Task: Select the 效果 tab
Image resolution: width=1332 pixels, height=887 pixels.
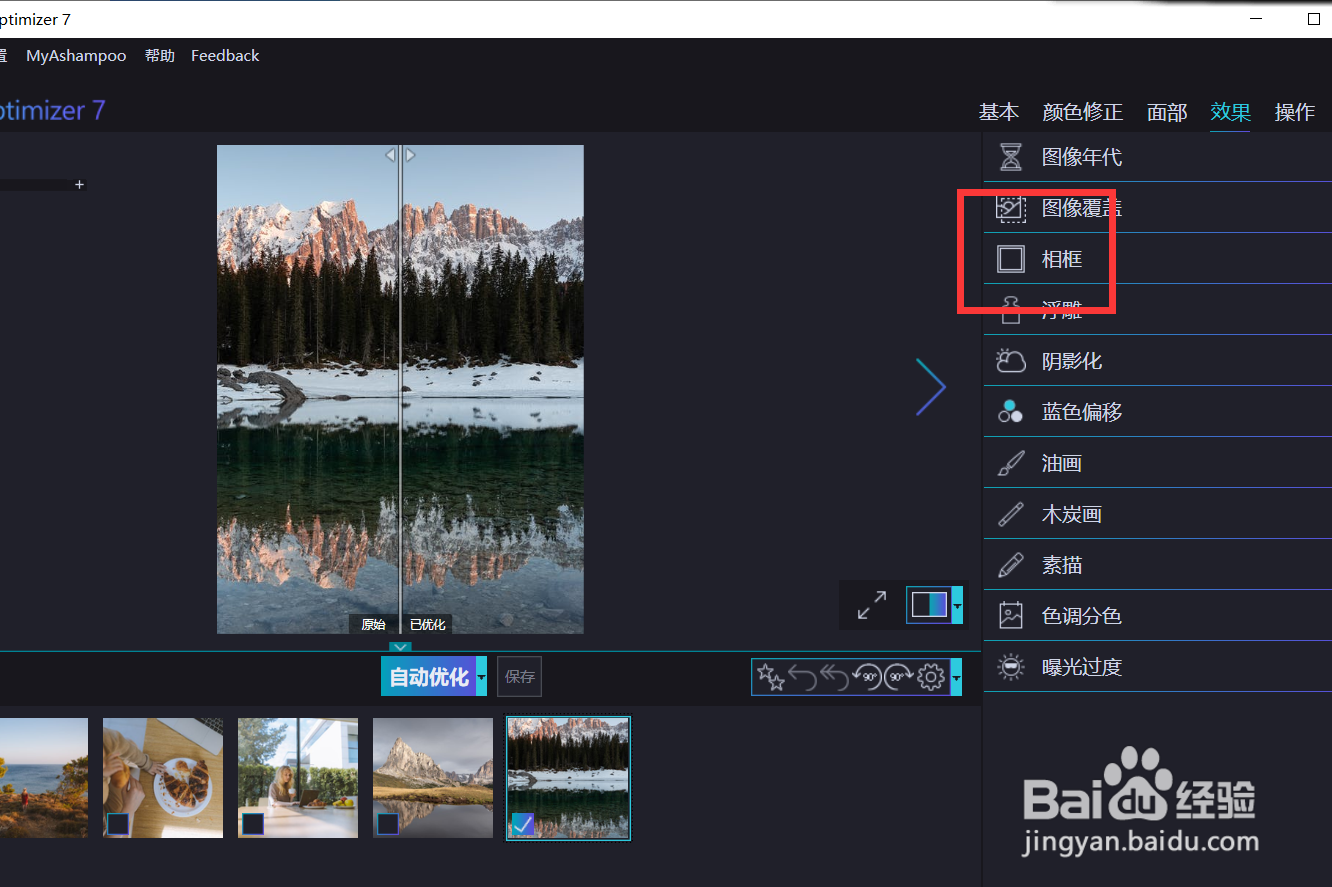Action: 1231,112
